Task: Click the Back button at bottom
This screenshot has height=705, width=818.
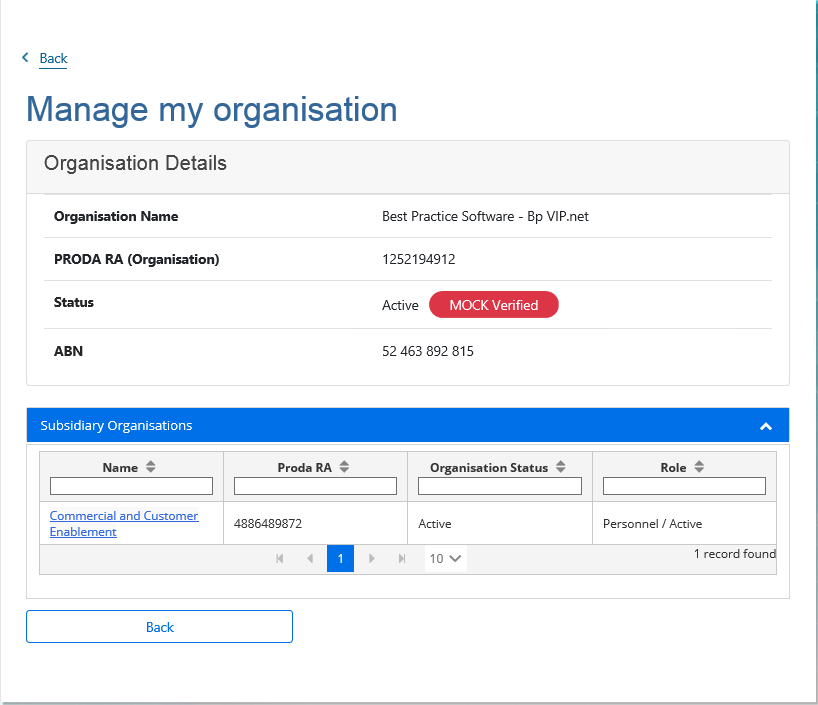Action: coord(159,627)
